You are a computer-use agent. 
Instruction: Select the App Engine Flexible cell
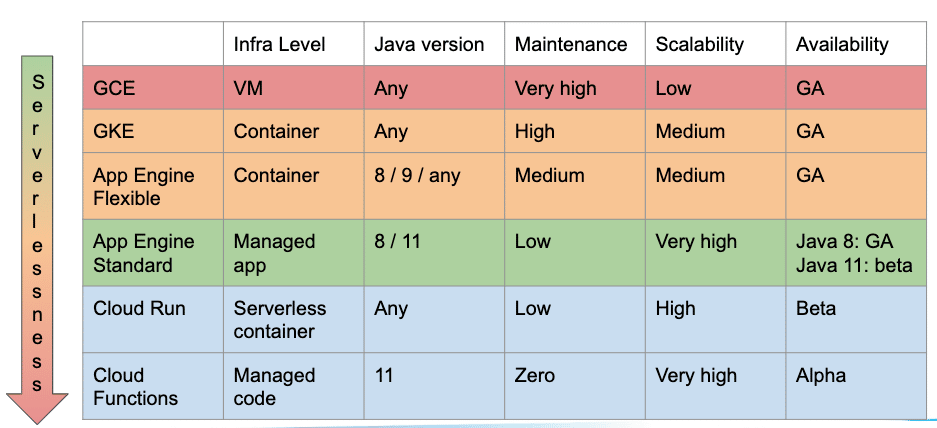(153, 186)
